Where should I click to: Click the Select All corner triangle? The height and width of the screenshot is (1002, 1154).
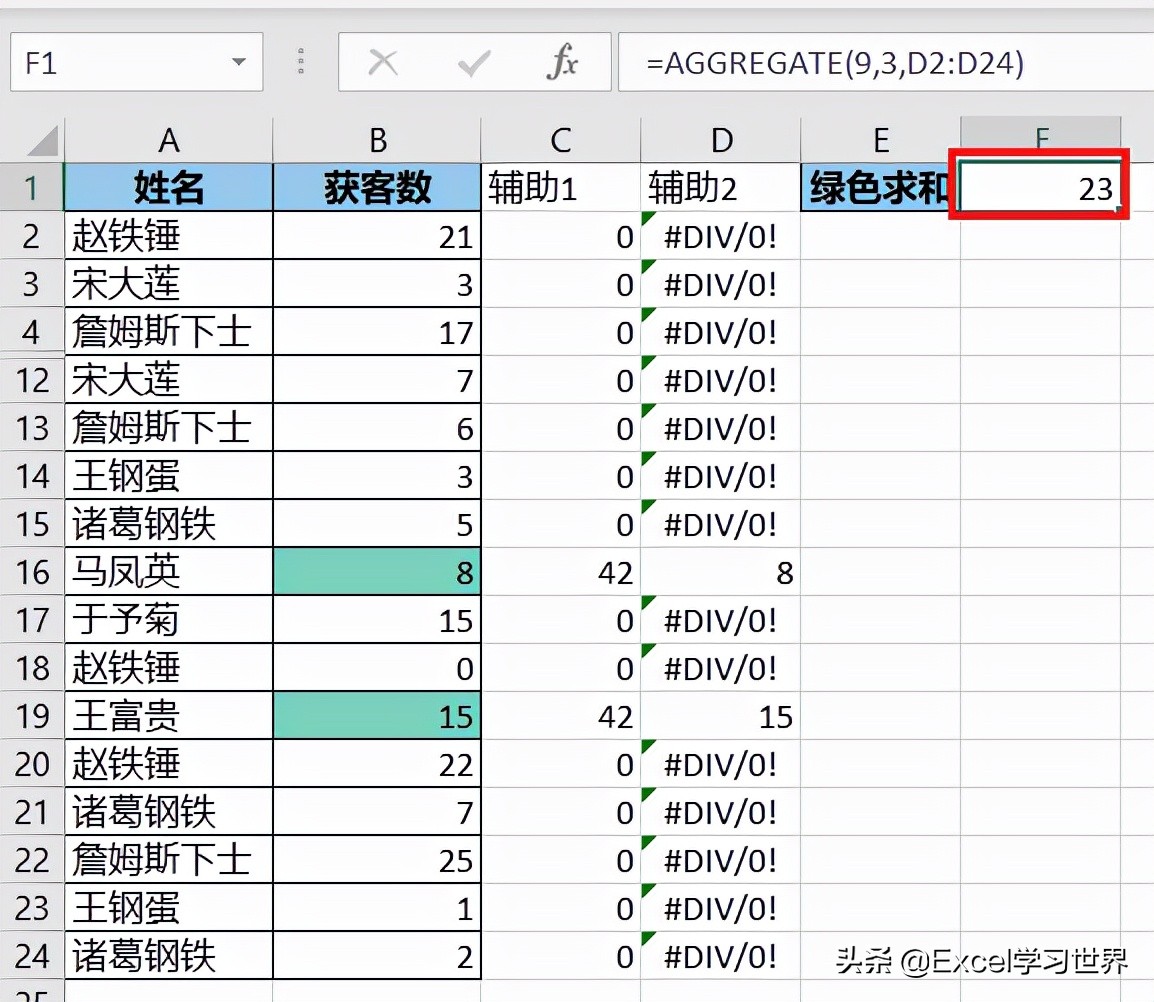42,141
